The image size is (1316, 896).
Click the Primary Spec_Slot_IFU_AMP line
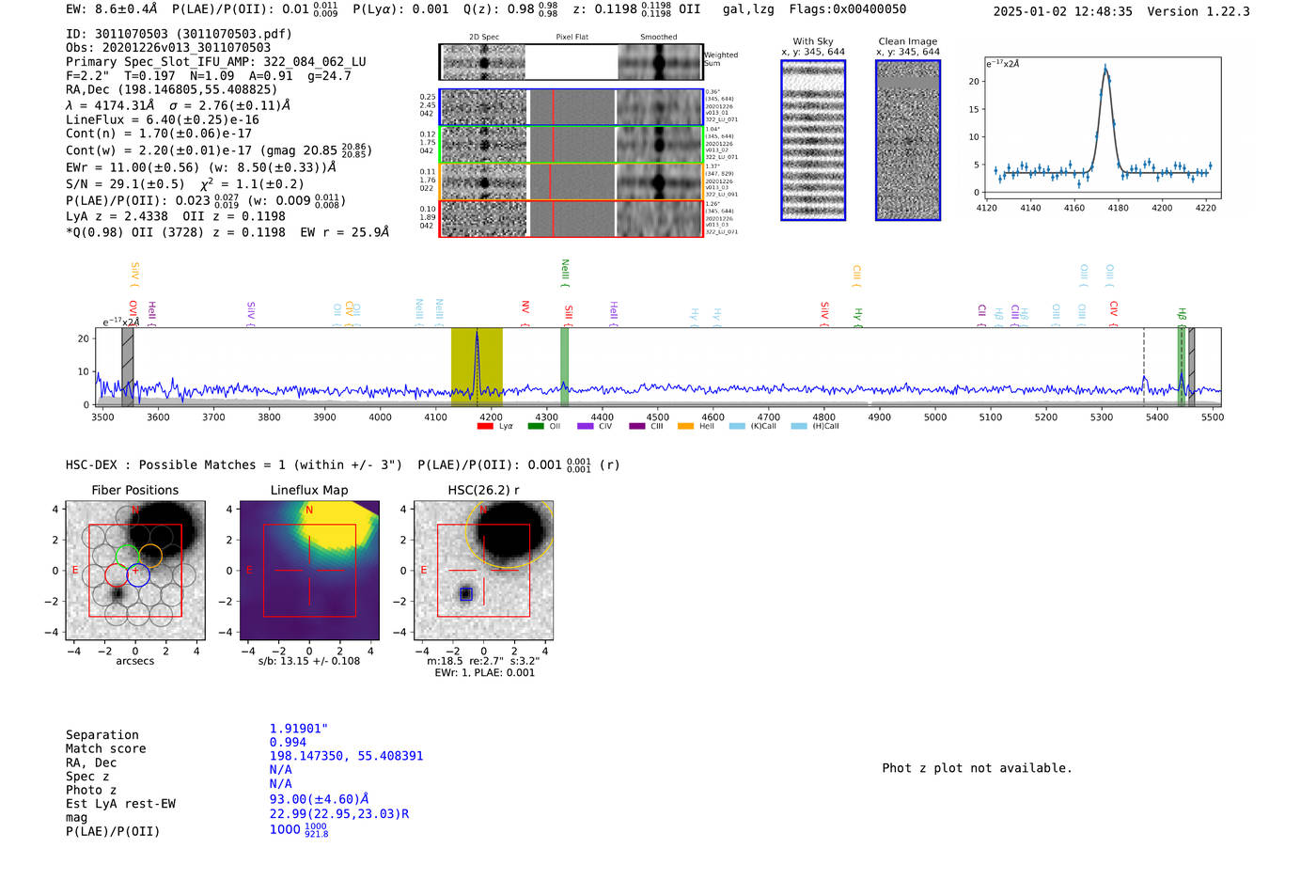[216, 62]
